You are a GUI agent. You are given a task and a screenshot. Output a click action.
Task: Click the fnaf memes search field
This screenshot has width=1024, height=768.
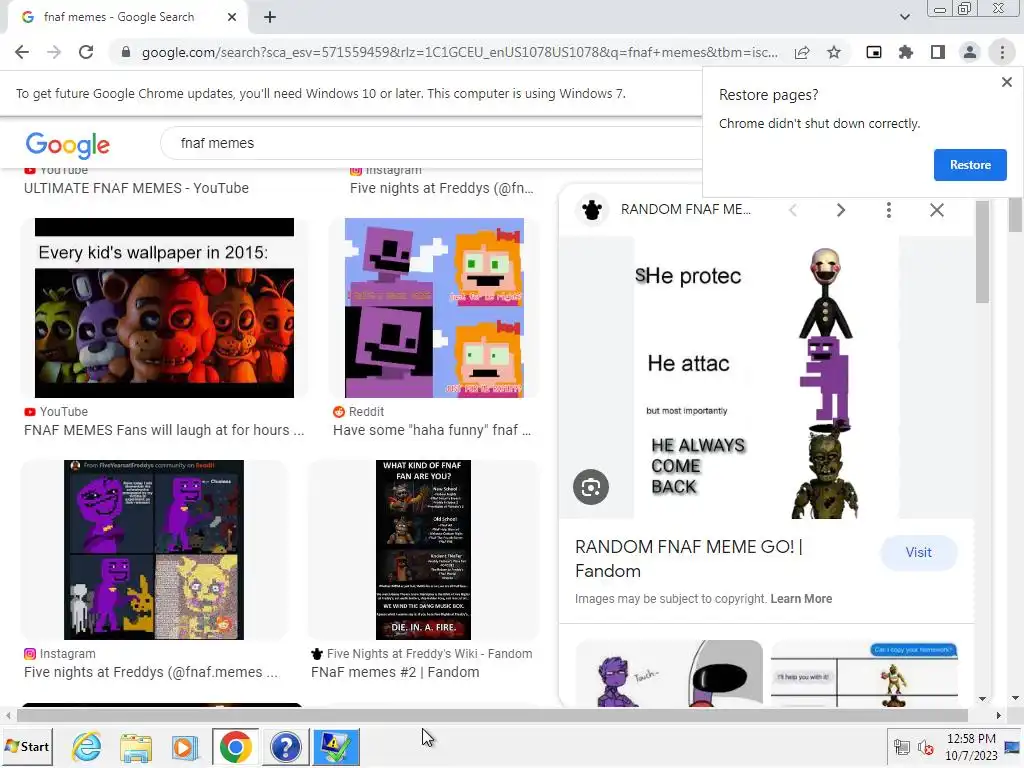coord(431,143)
